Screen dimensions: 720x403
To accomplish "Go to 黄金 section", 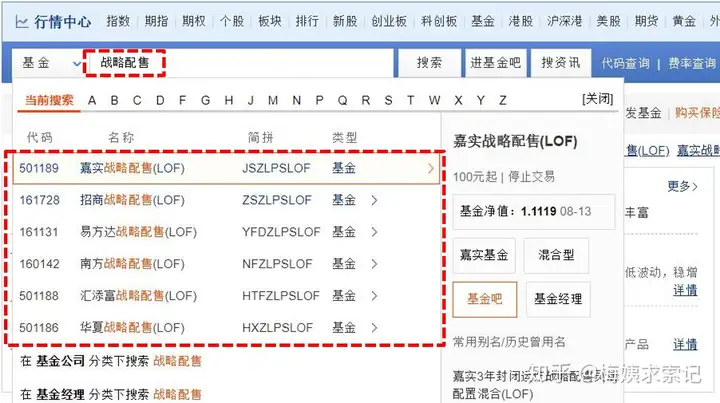I will 684,21.
